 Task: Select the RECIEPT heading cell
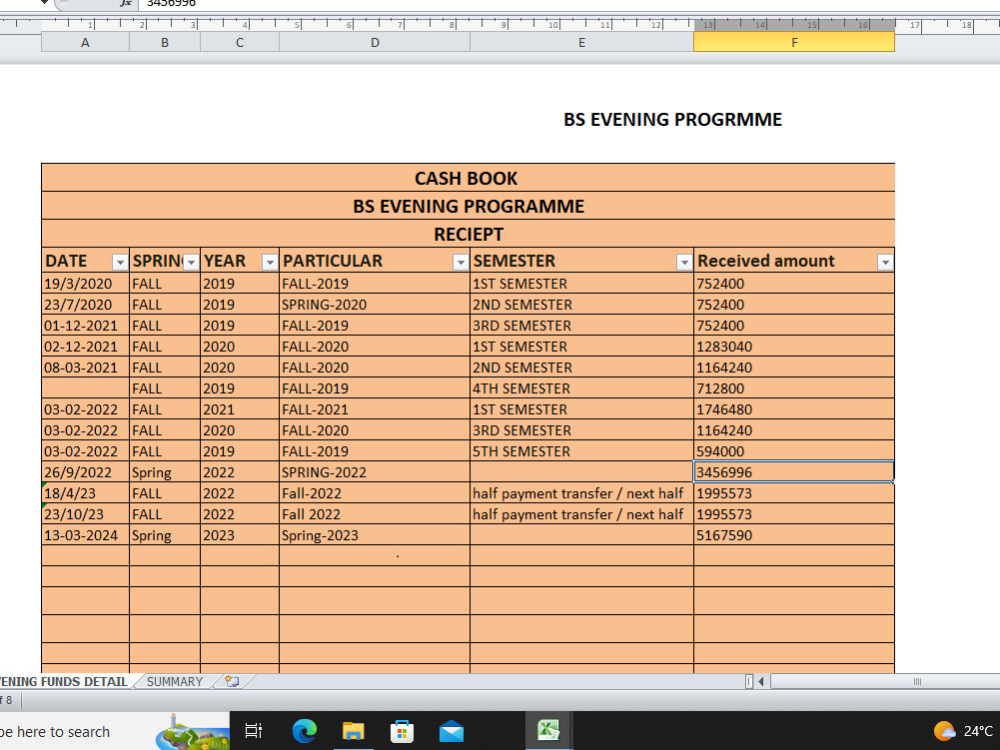(x=468, y=234)
